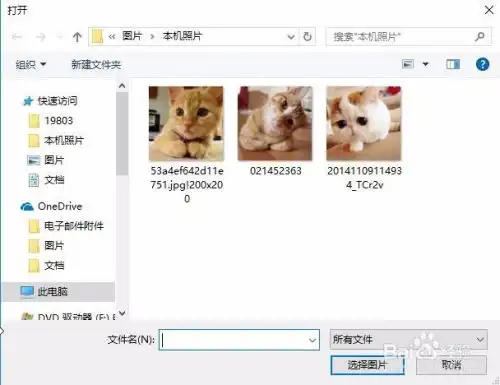Image resolution: width=500 pixels, height=385 pixels.
Task: Click the navigation pane scrollbar thumb
Action: (122, 133)
